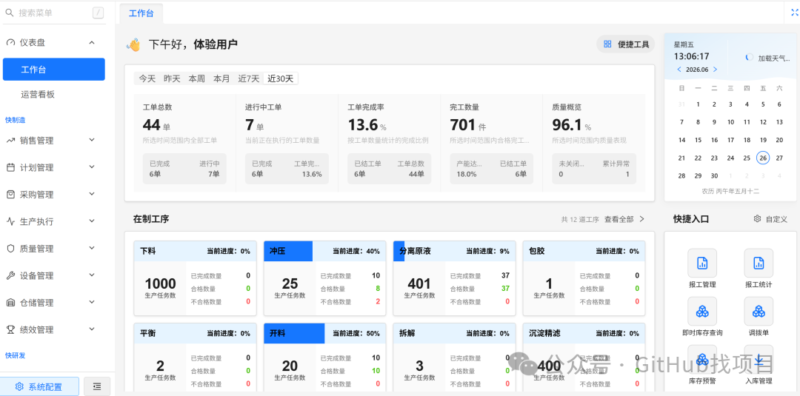The height and width of the screenshot is (396, 800).
Task: Click the 系统配置 button
Action: click(x=39, y=387)
